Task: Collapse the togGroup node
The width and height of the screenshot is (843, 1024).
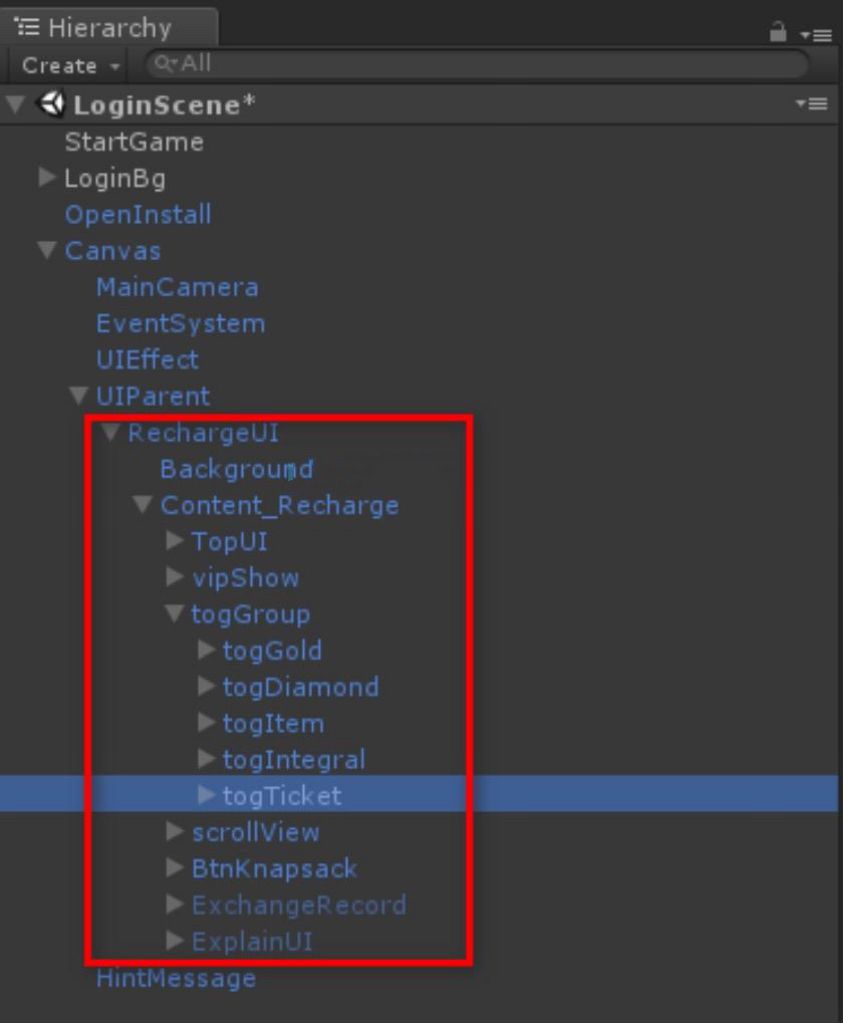Action: (x=174, y=613)
